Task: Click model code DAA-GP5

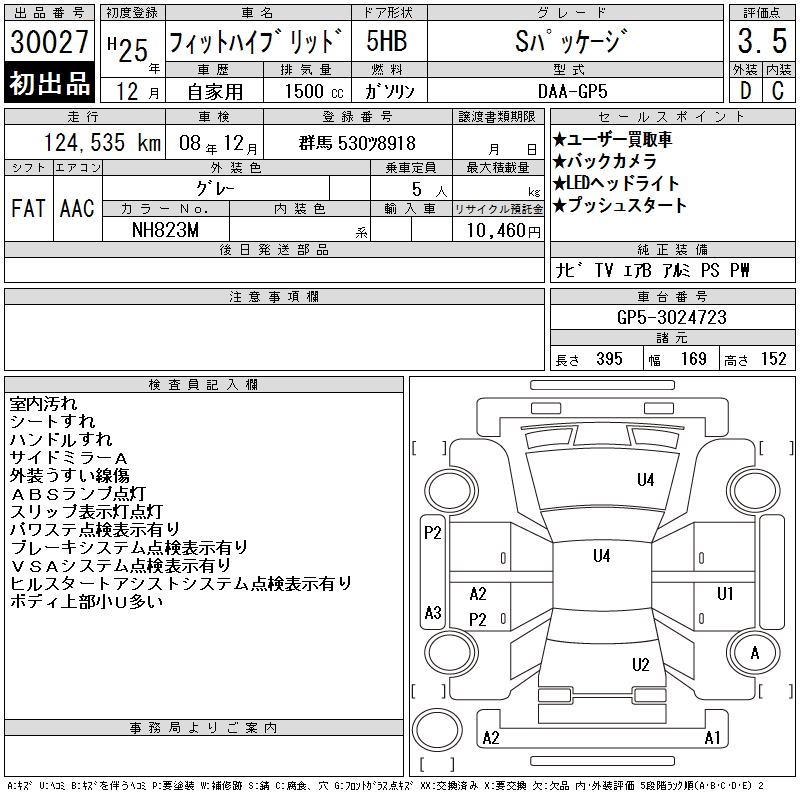Action: [572, 91]
